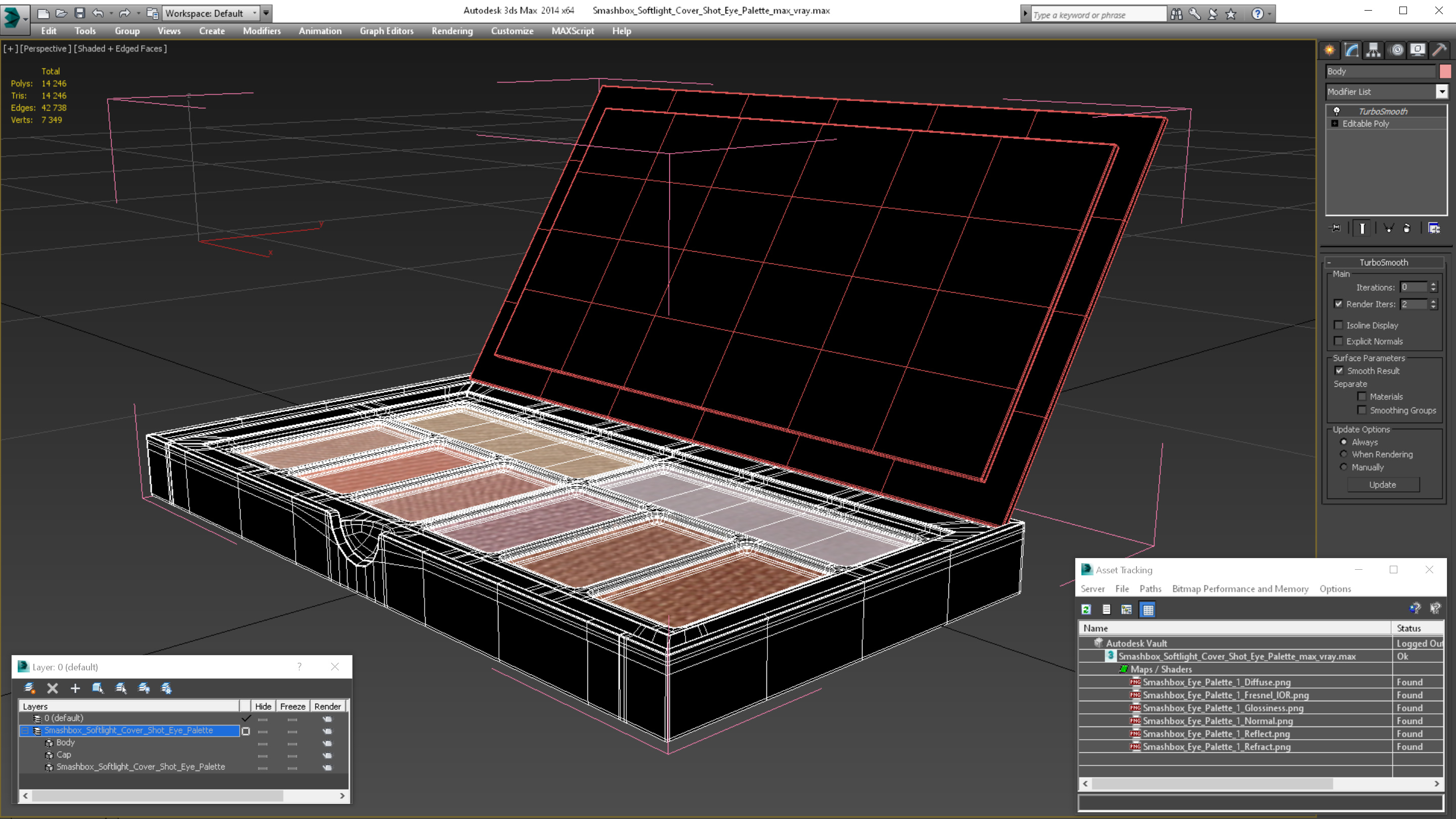
Task: Click Make Unique modifier icon
Action: 1388,229
